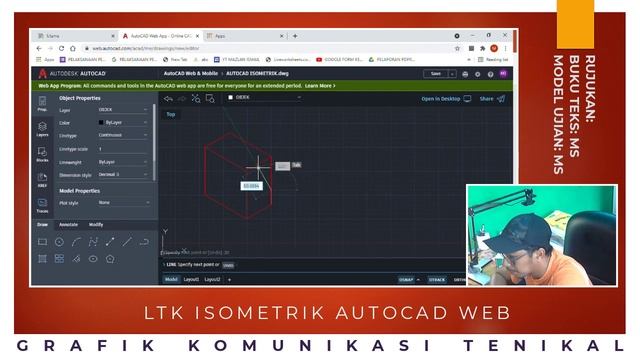Click the Autodesk AutoCAD logo
640x360 pixels.
[x=72, y=74]
